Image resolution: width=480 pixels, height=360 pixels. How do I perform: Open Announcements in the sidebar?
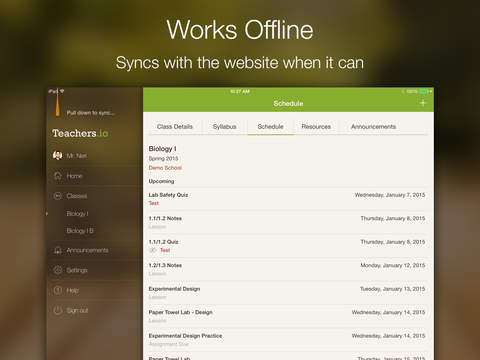(x=94, y=250)
